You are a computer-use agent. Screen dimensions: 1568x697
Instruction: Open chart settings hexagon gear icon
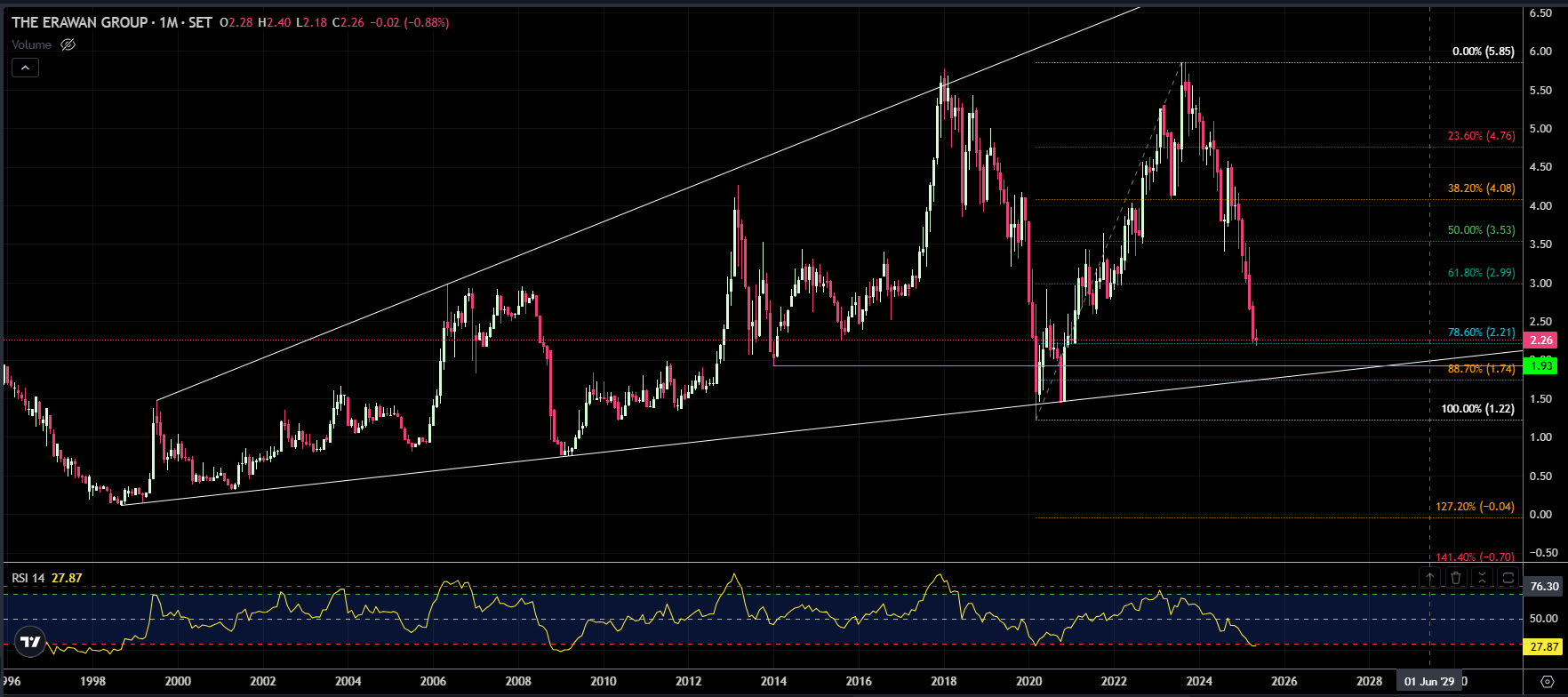pyautogui.click(x=1547, y=682)
